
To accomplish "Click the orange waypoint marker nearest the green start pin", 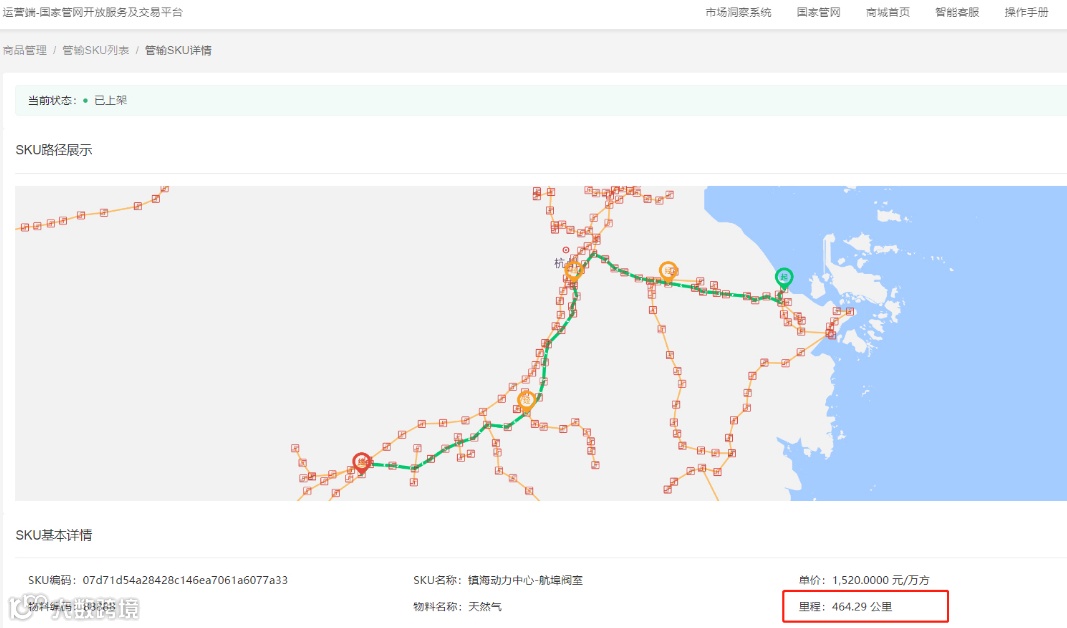I will coord(668,272).
